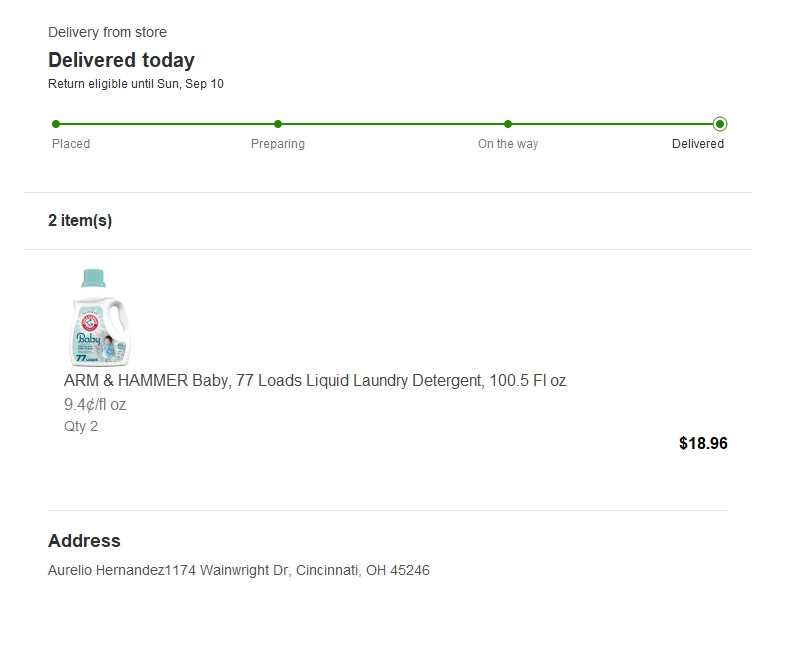This screenshot has width=800, height=646.
Task: Click the On the way status label
Action: 508,144
